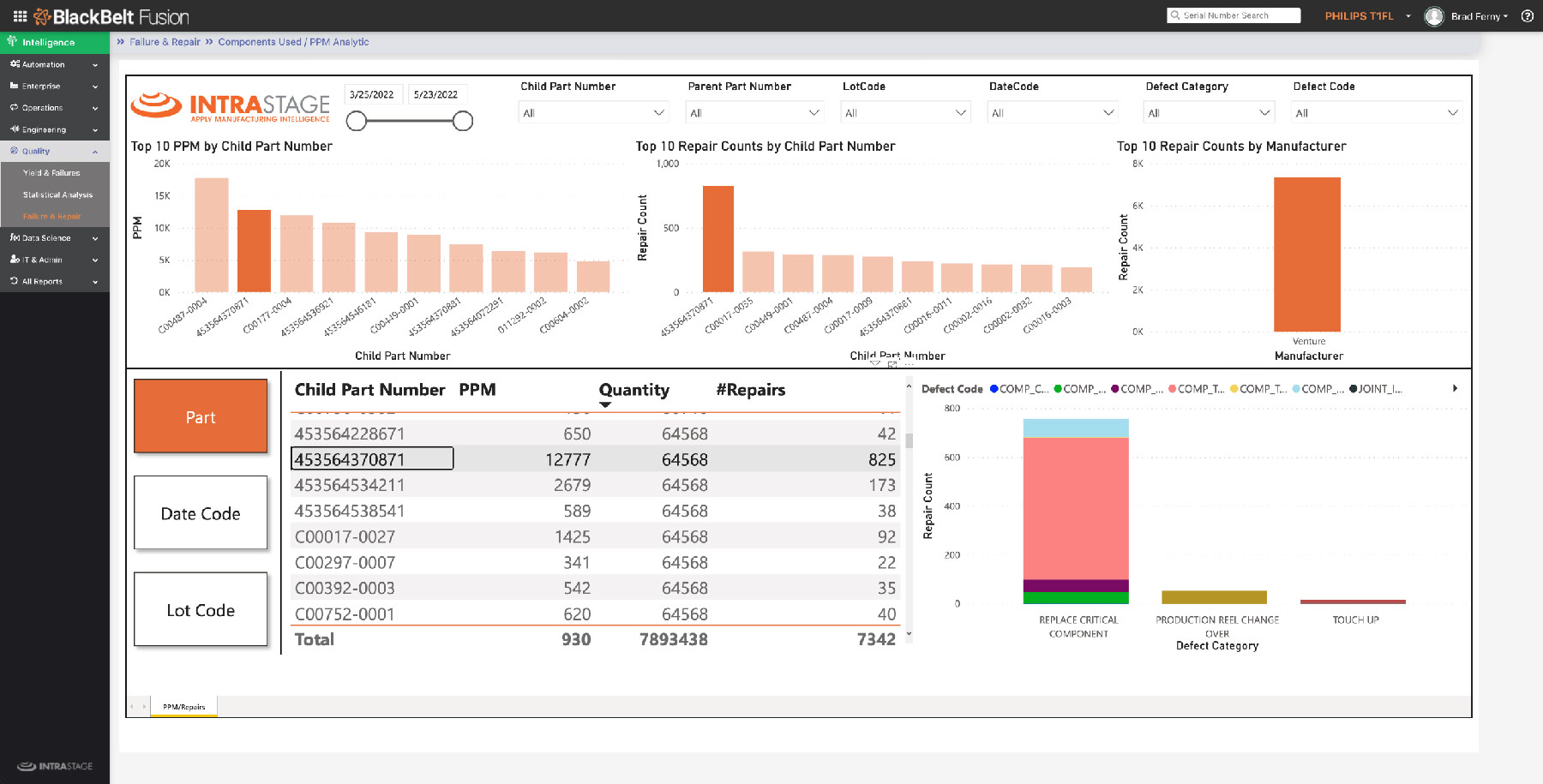The width and height of the screenshot is (1543, 784).
Task: Collapse the Quality sidebar section
Action: tap(94, 152)
